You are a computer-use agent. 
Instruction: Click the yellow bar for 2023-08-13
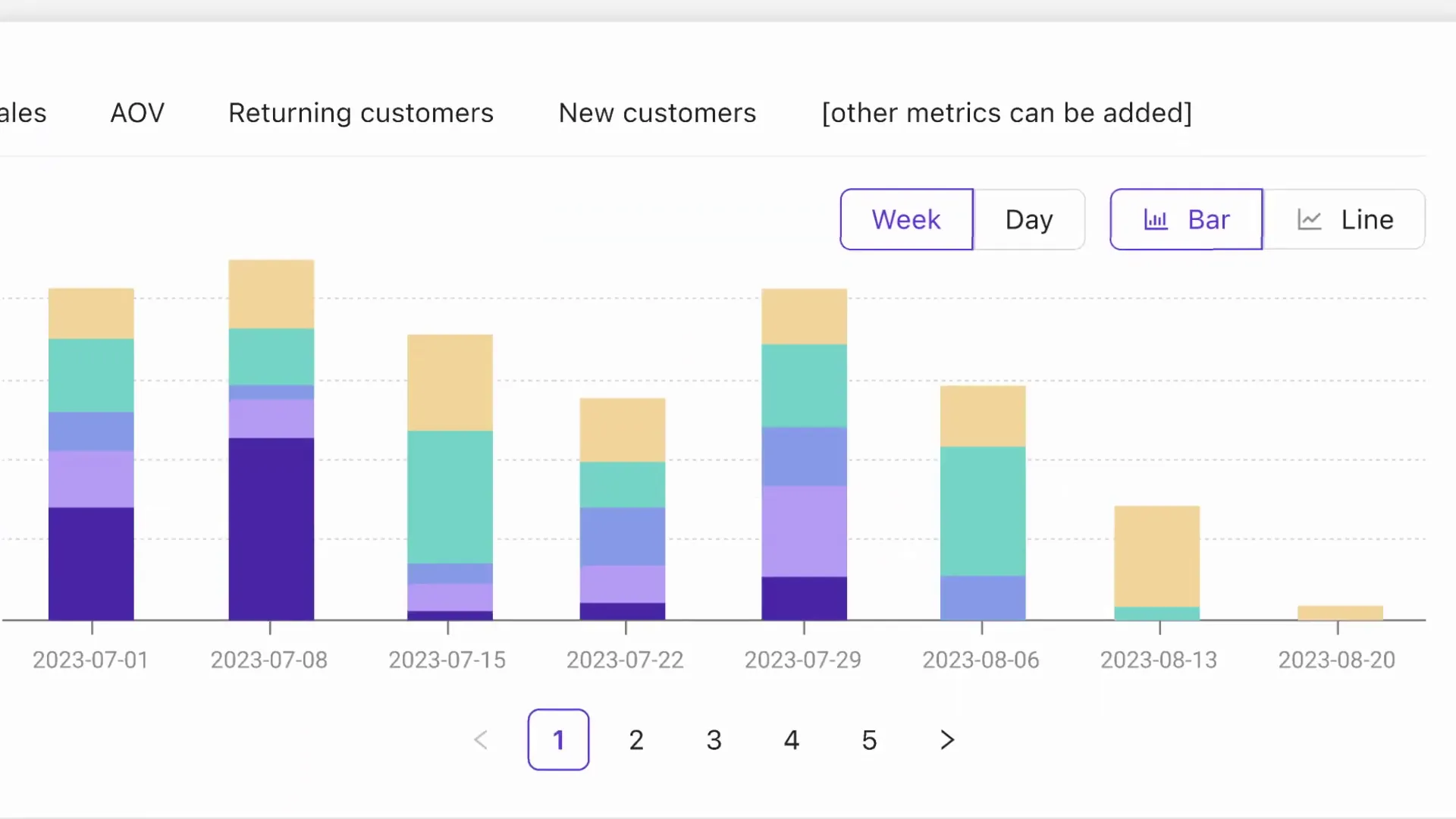(1157, 557)
